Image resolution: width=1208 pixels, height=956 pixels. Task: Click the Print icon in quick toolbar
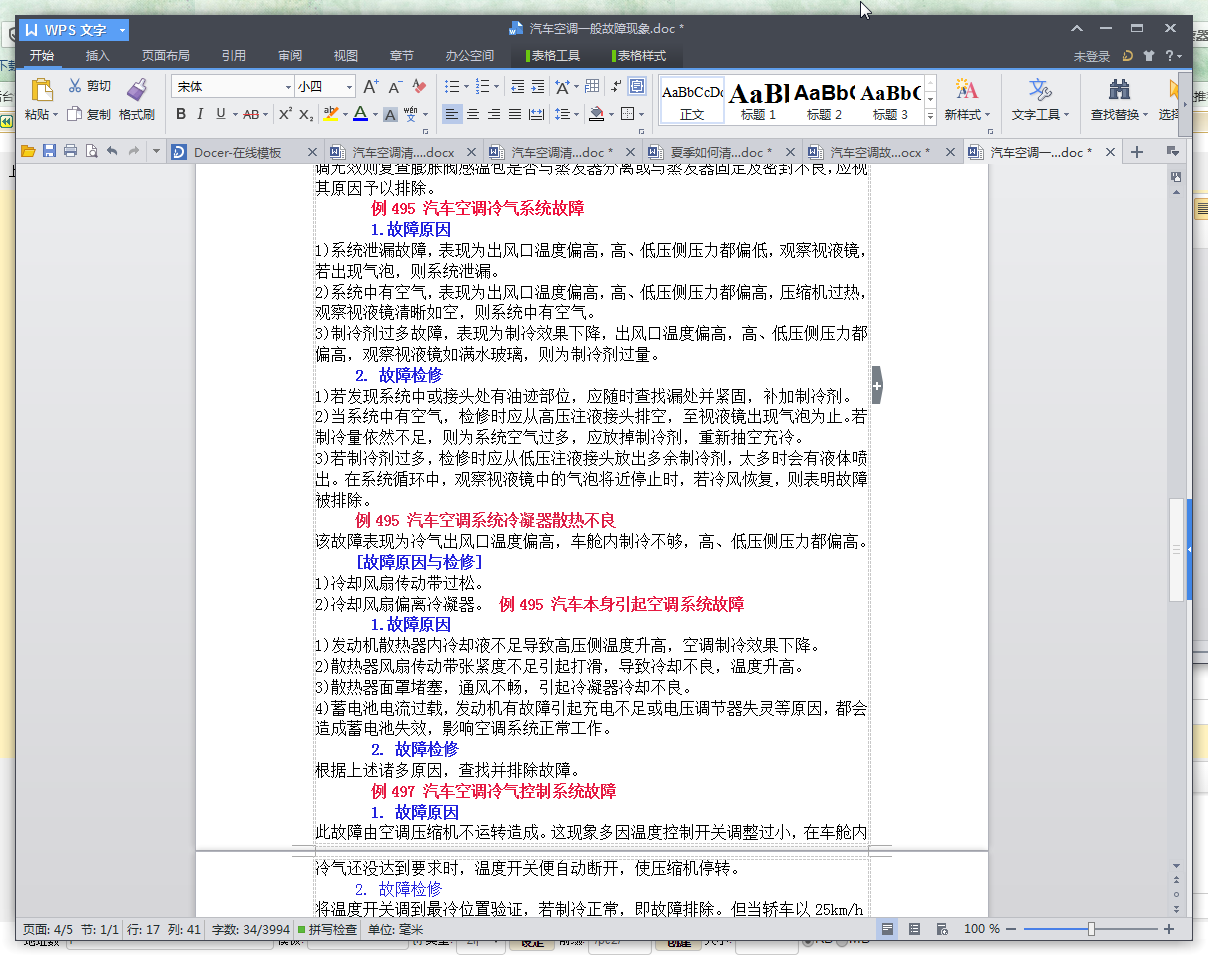pyautogui.click(x=70, y=152)
